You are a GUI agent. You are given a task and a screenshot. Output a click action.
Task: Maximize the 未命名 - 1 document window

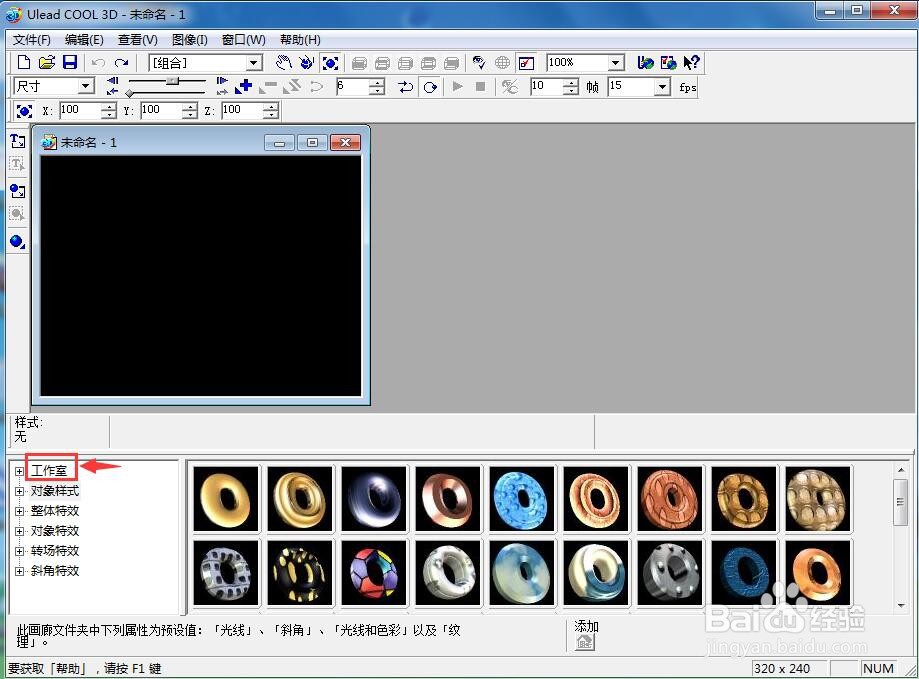(x=312, y=142)
